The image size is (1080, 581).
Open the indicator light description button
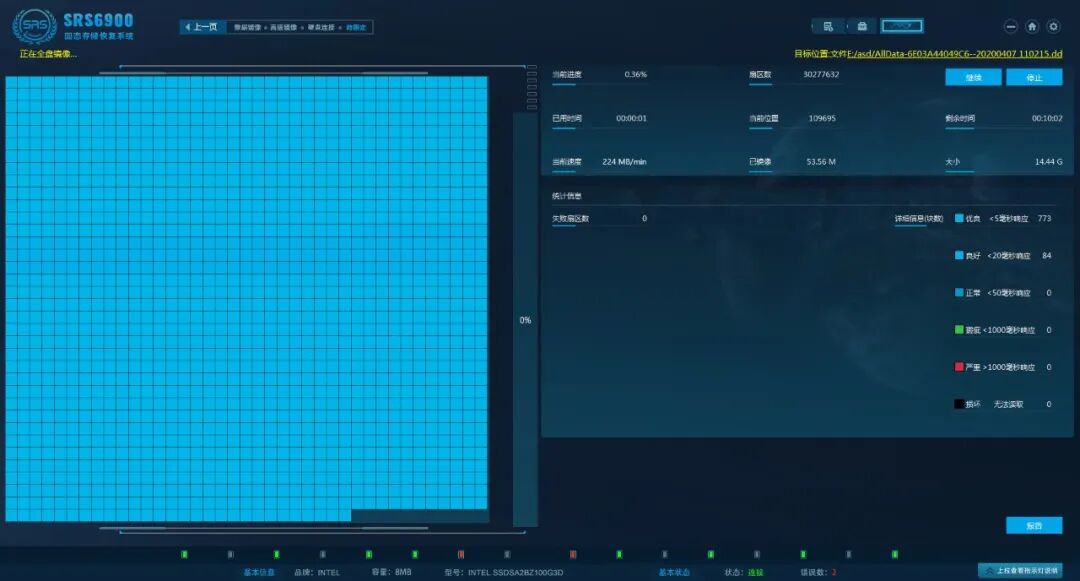point(1020,570)
